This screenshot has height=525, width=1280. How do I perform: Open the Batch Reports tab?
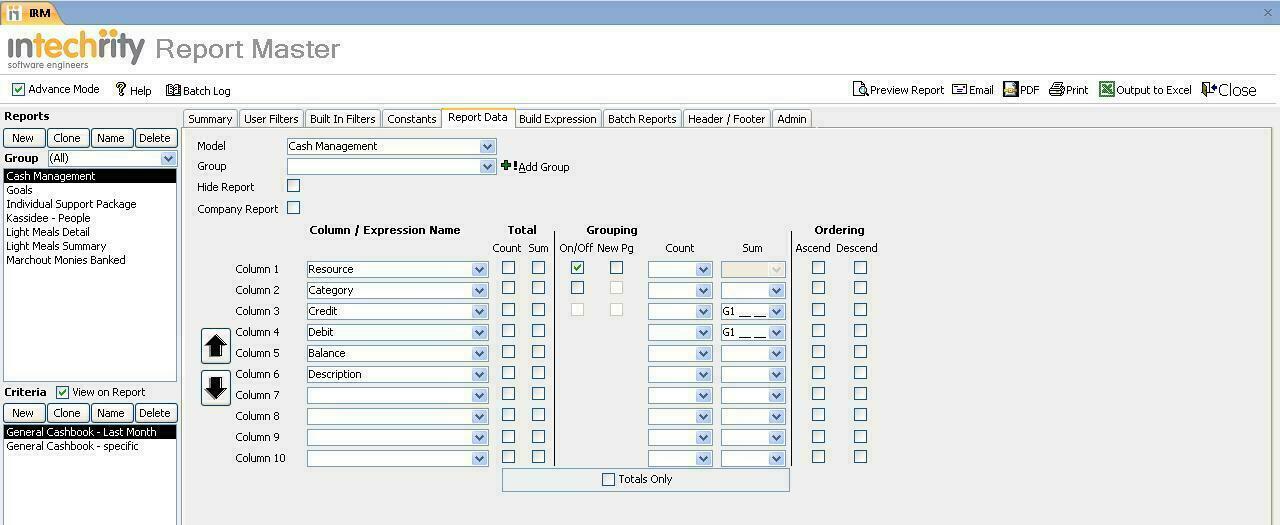[x=642, y=119]
